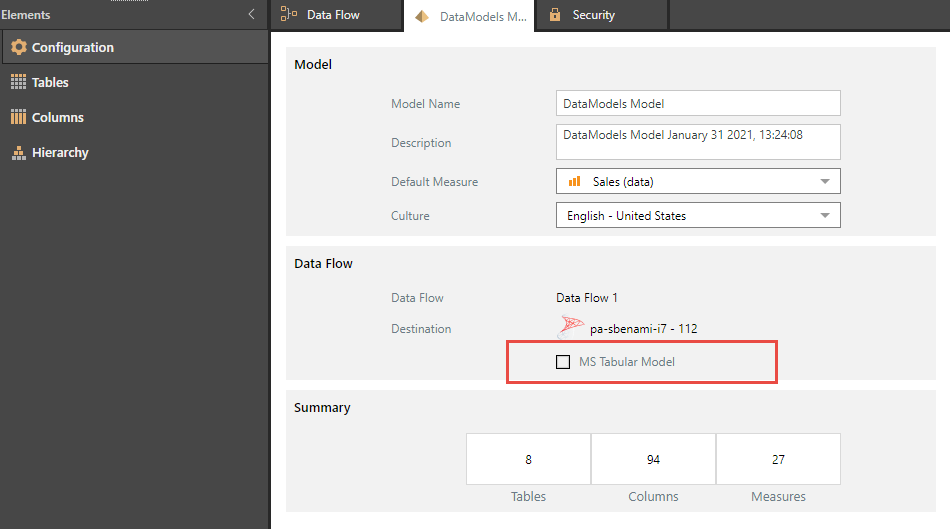Screen dimensions: 950x529
Task: Expand the Culture dropdown list
Action: point(824,215)
